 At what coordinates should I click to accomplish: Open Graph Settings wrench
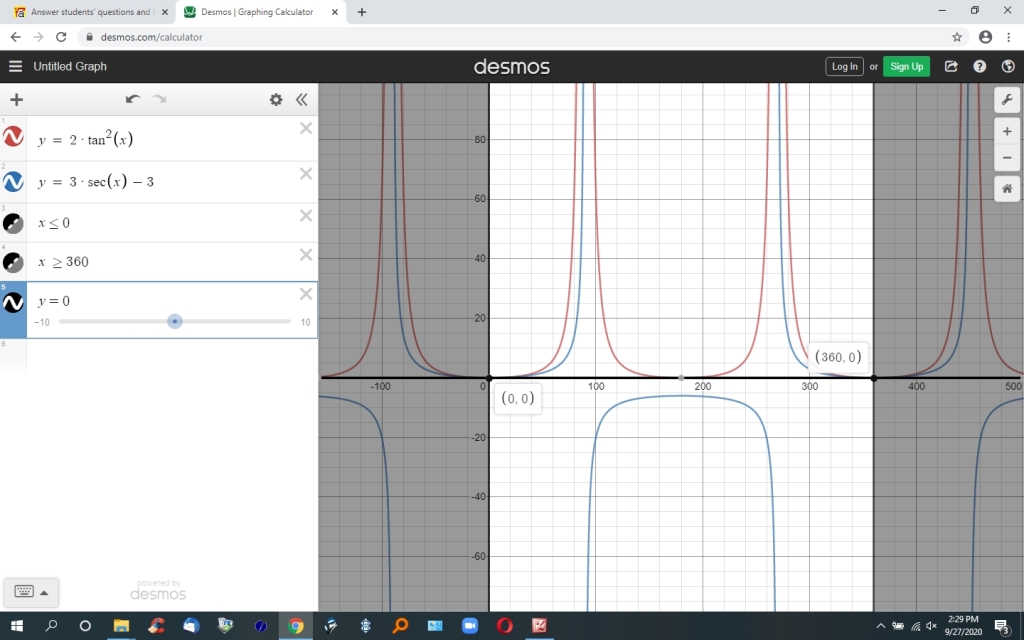tap(1007, 99)
